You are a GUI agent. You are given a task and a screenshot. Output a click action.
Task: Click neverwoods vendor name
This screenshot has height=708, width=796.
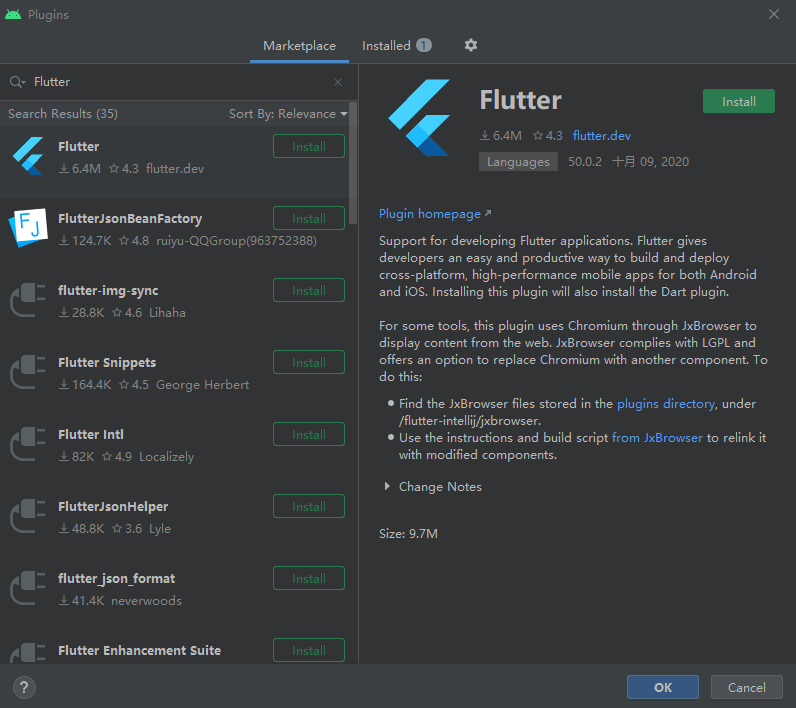click(146, 600)
